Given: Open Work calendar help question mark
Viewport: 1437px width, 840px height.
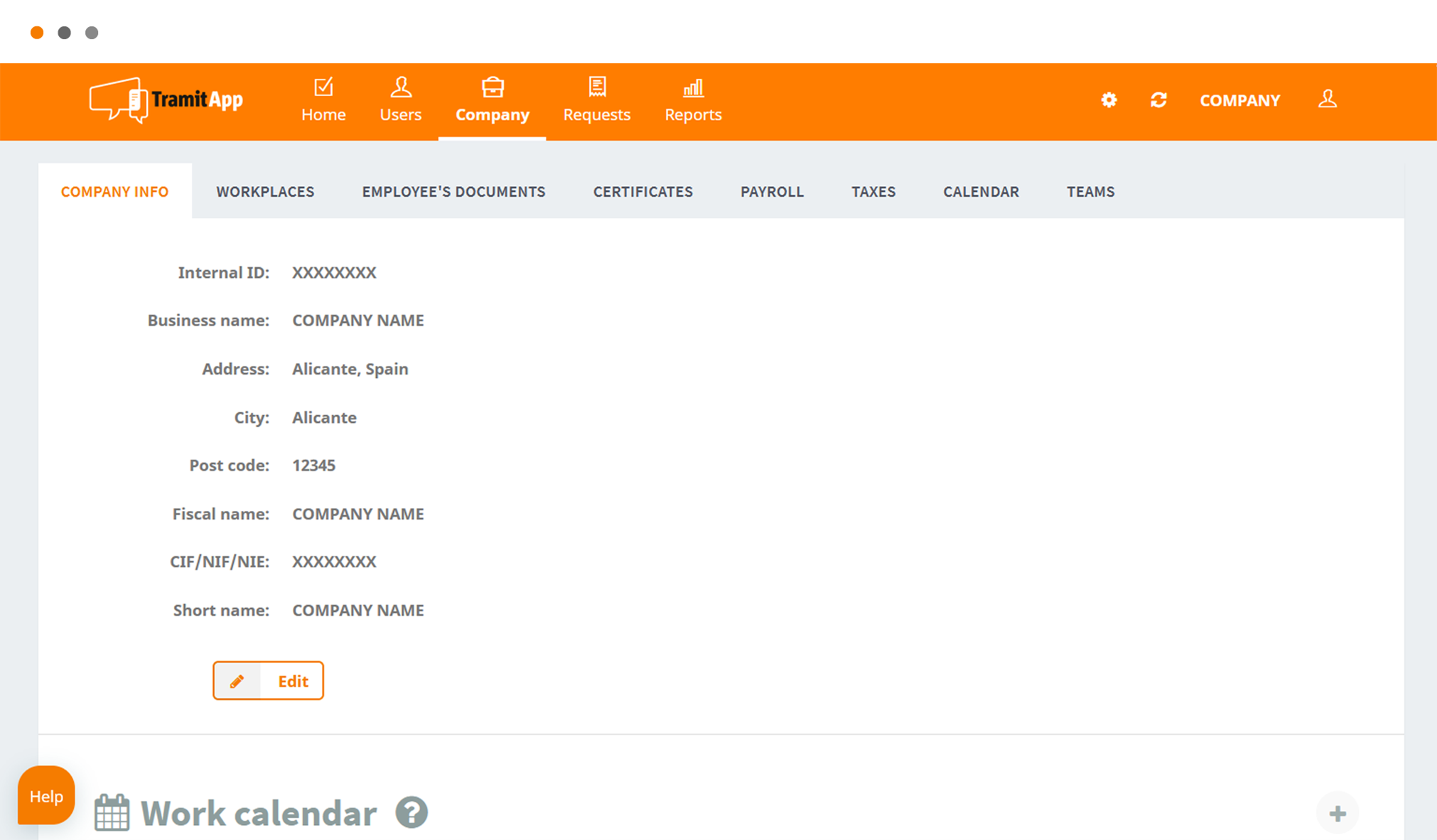Looking at the screenshot, I should click(411, 812).
